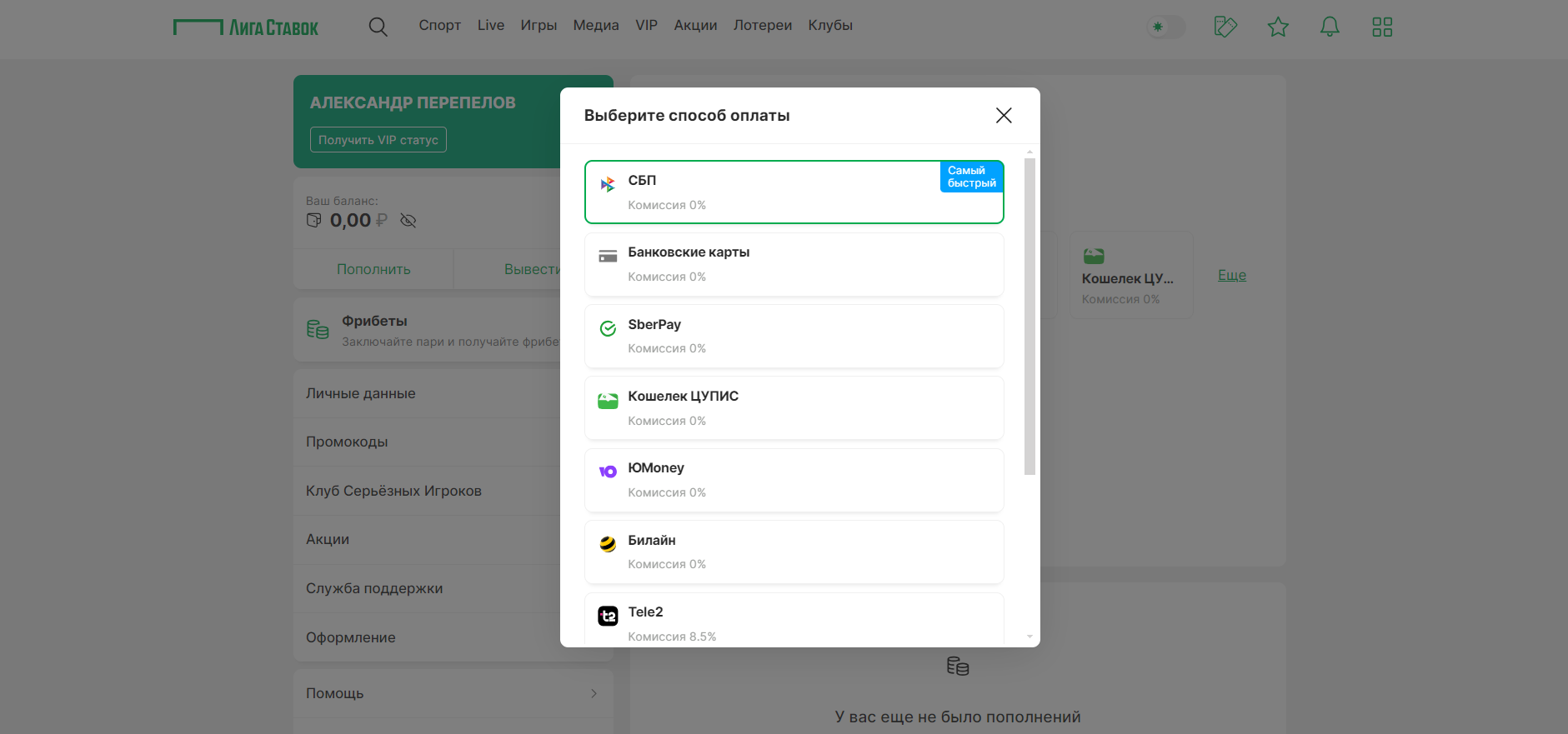The width and height of the screenshot is (1568, 734).
Task: Open the Live menu item
Action: (490, 25)
